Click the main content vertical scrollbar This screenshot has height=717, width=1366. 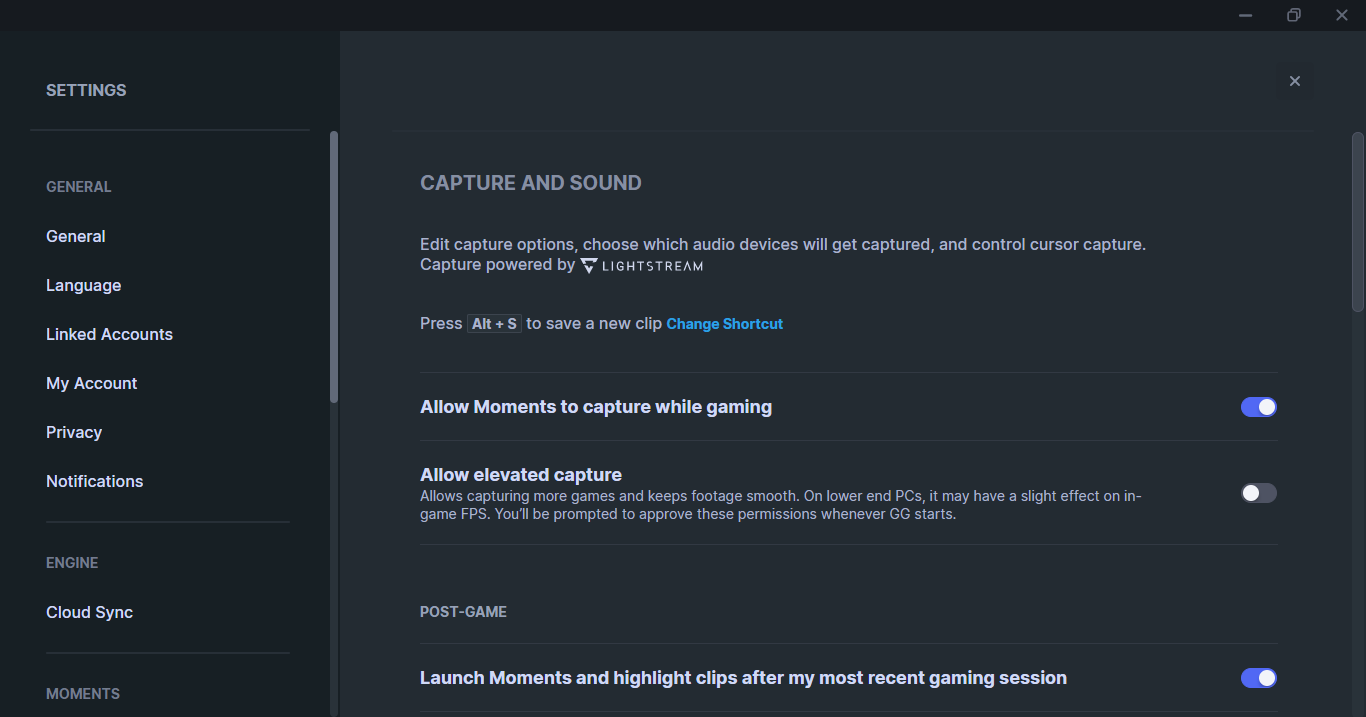click(1357, 222)
